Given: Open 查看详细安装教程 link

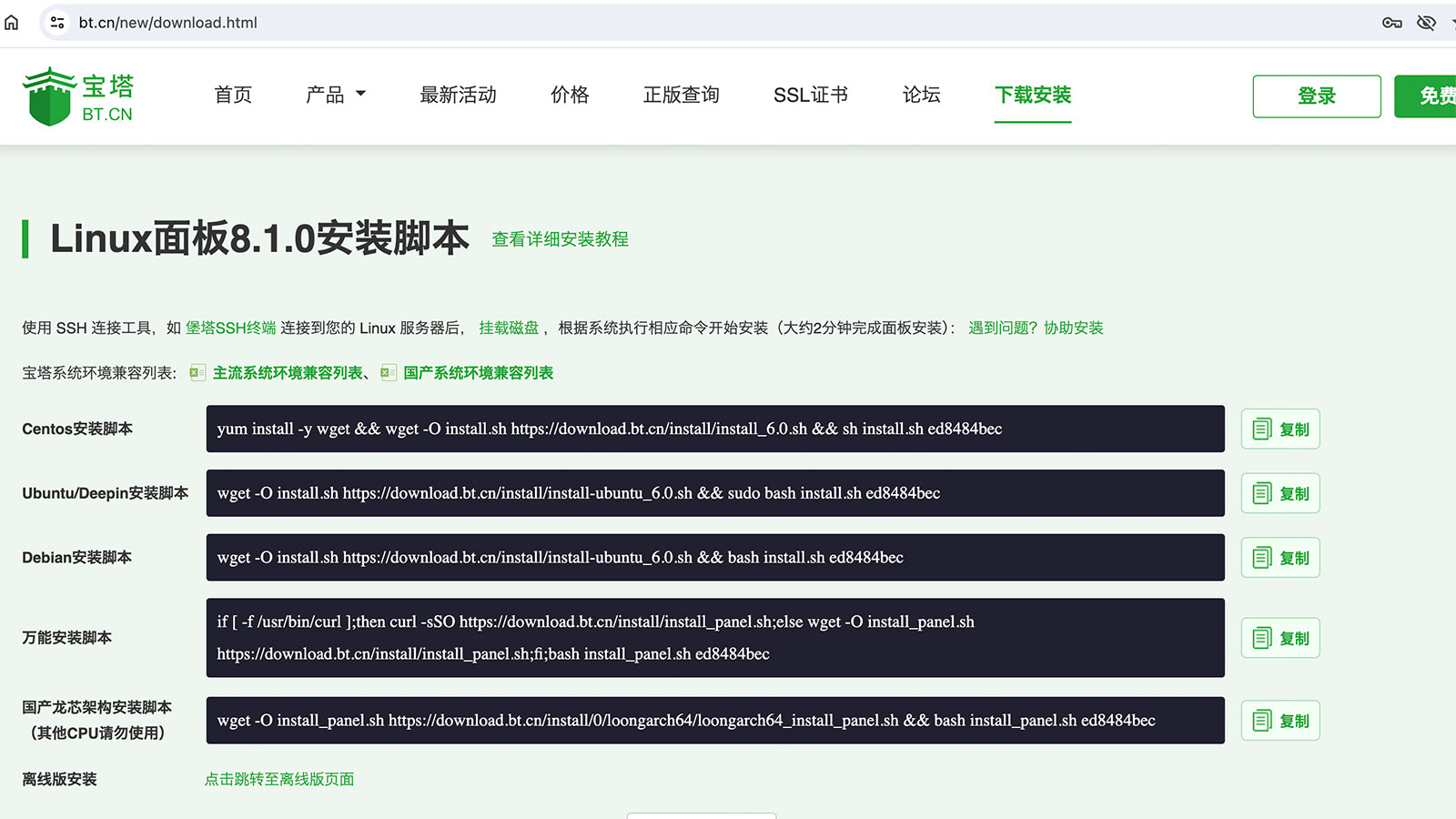Looking at the screenshot, I should tap(561, 239).
